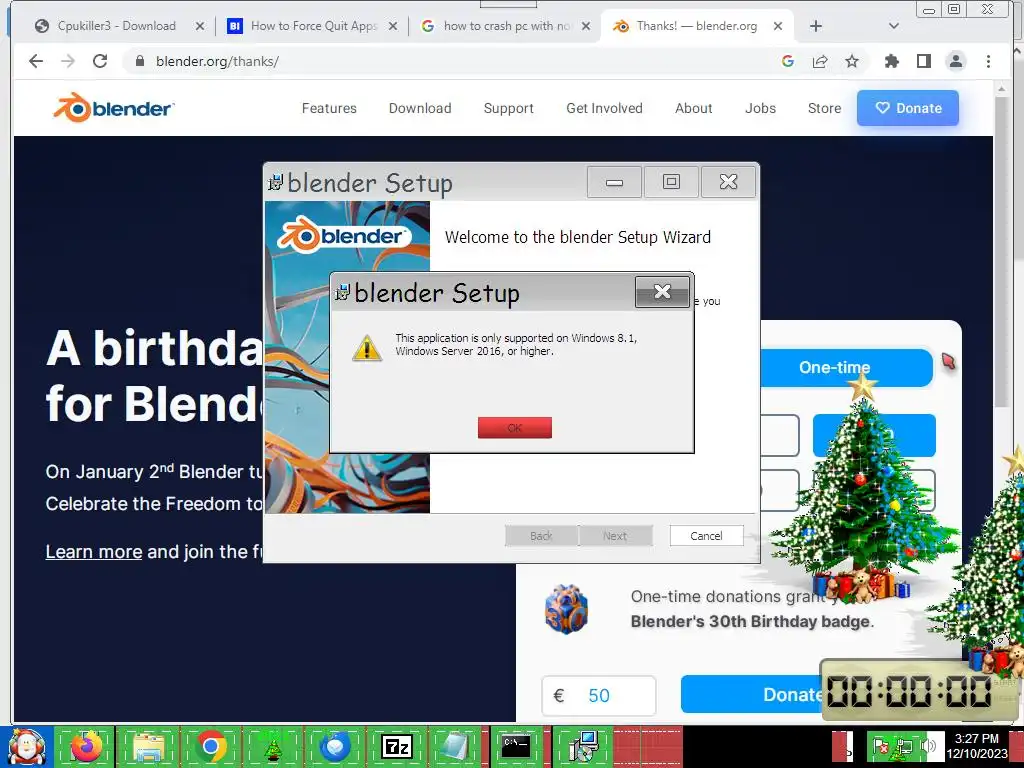
Task: Open Download in blender site menu
Action: [420, 108]
